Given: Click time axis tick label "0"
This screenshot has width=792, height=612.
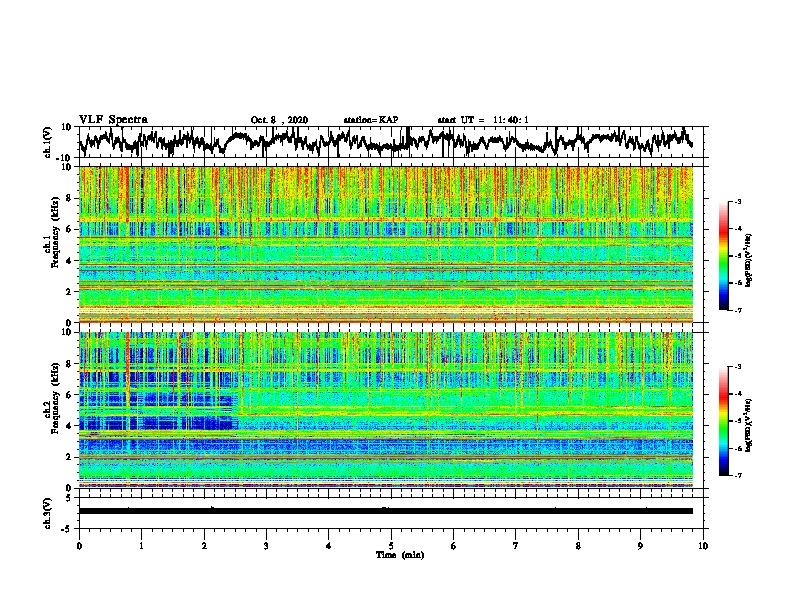Looking at the screenshot, I should click(x=79, y=546).
